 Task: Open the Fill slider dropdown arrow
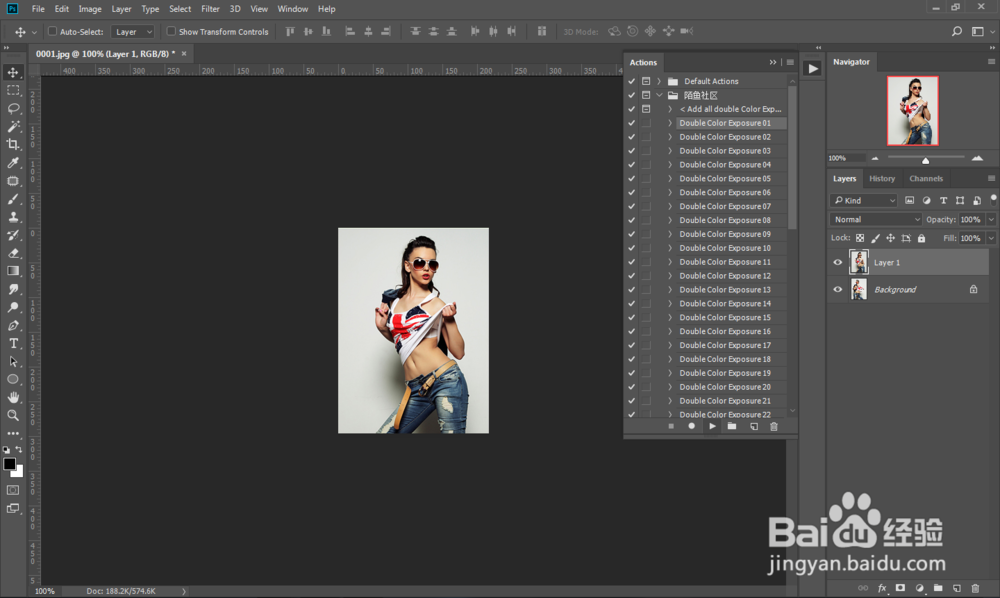point(991,238)
